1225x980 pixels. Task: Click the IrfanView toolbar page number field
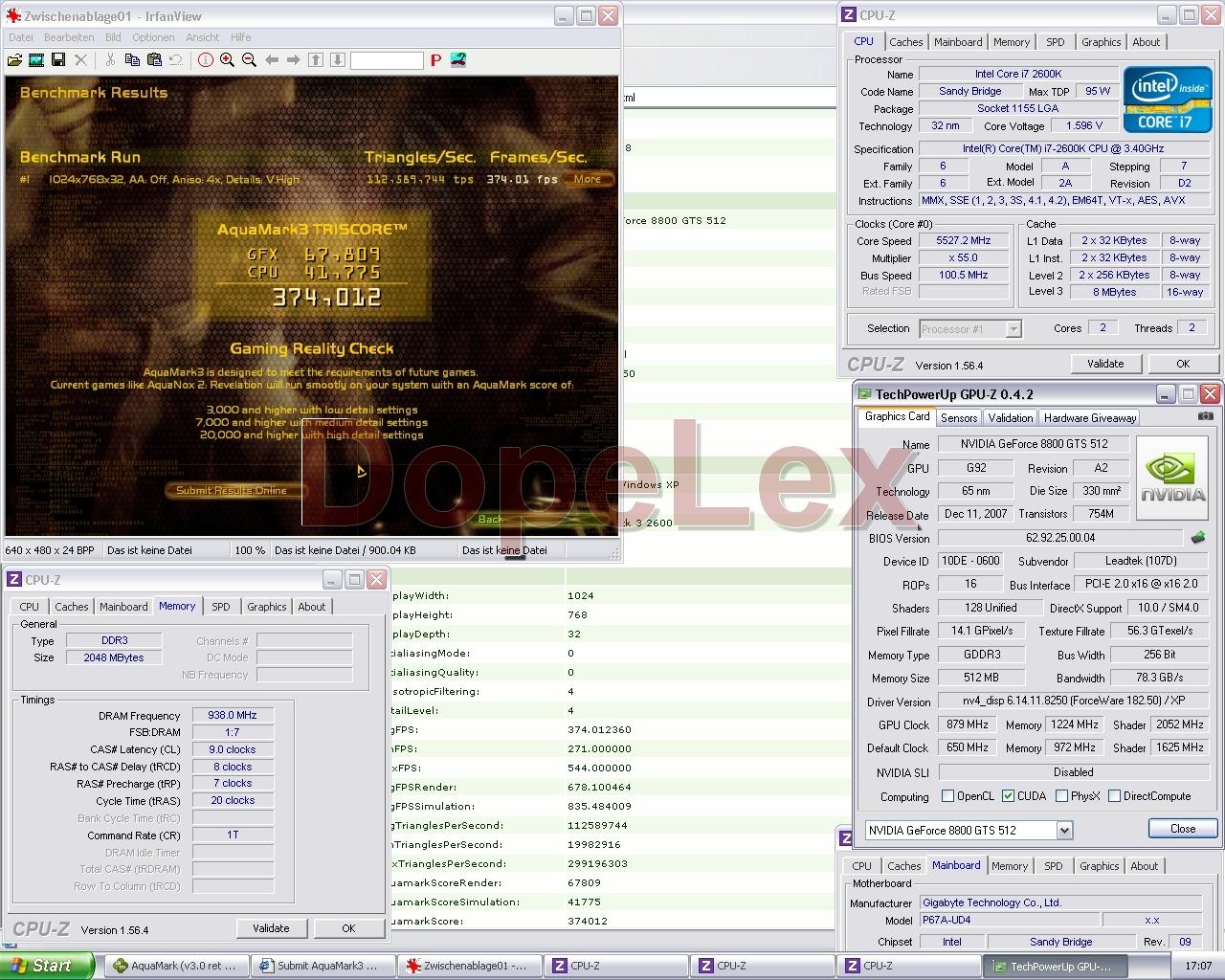click(x=387, y=60)
